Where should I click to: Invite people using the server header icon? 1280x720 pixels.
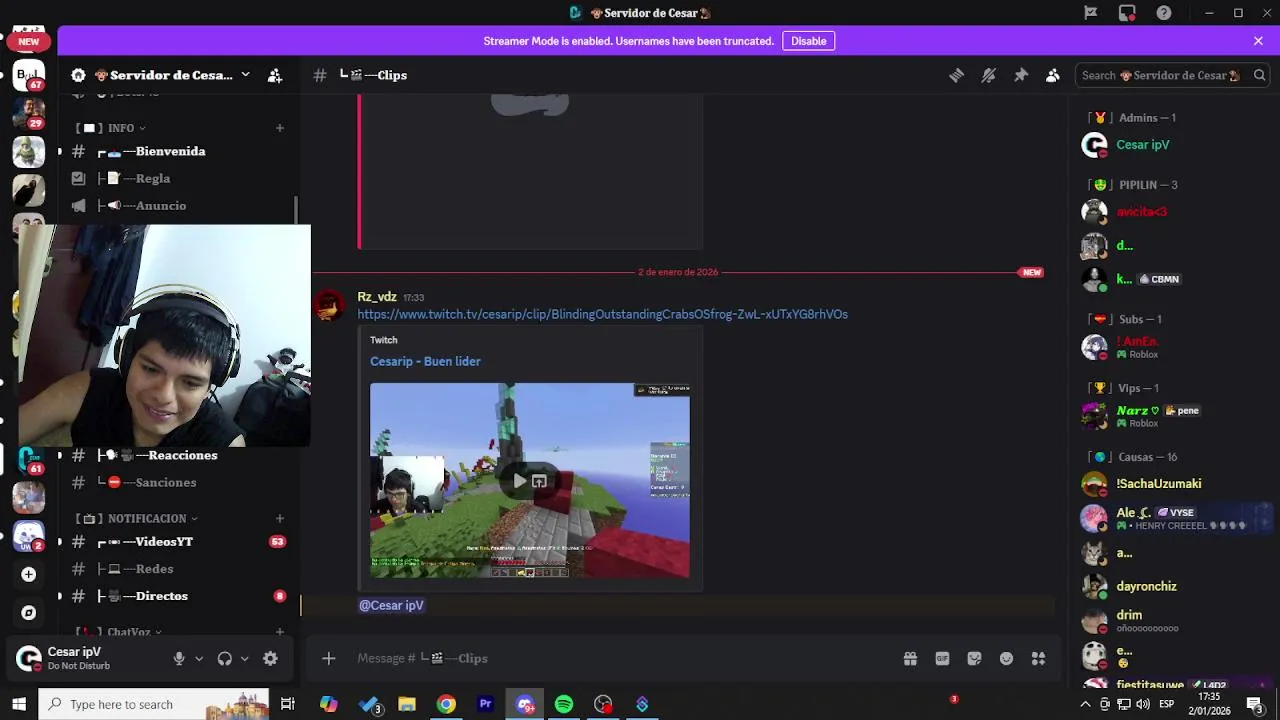(x=275, y=75)
